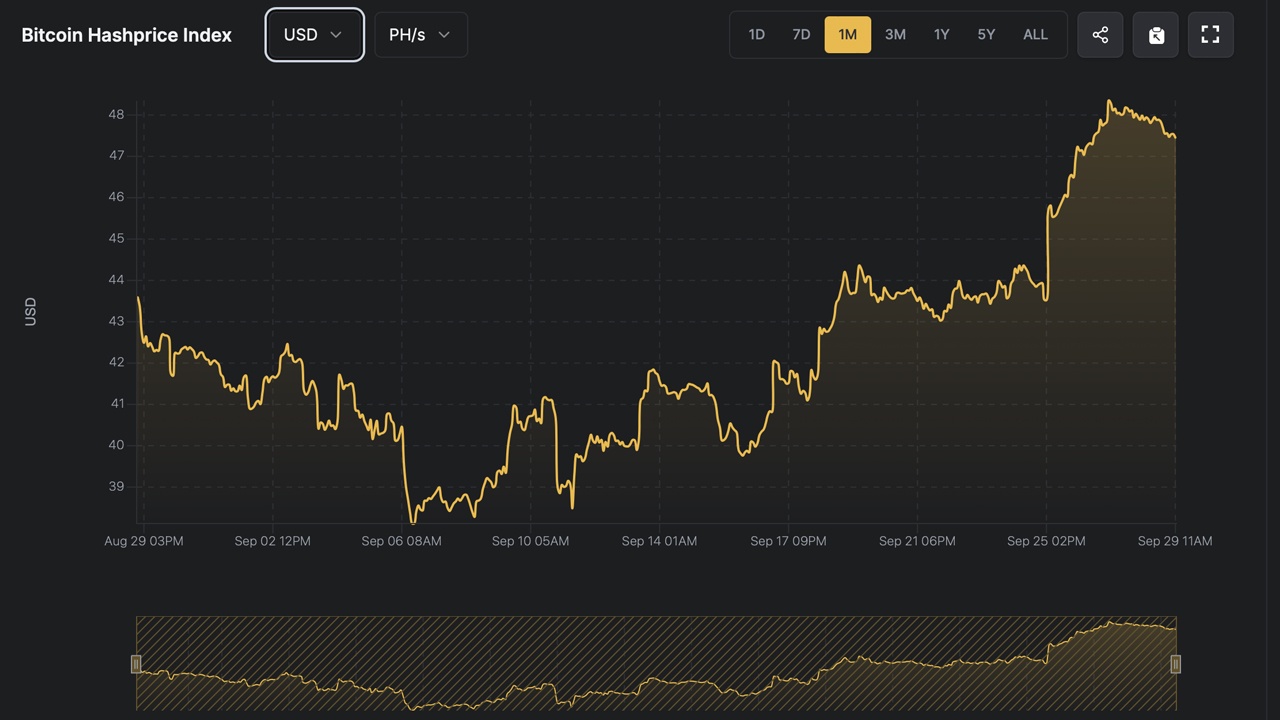This screenshot has height=720, width=1280.
Task: Open the USD currency dropdown
Action: 314,35
